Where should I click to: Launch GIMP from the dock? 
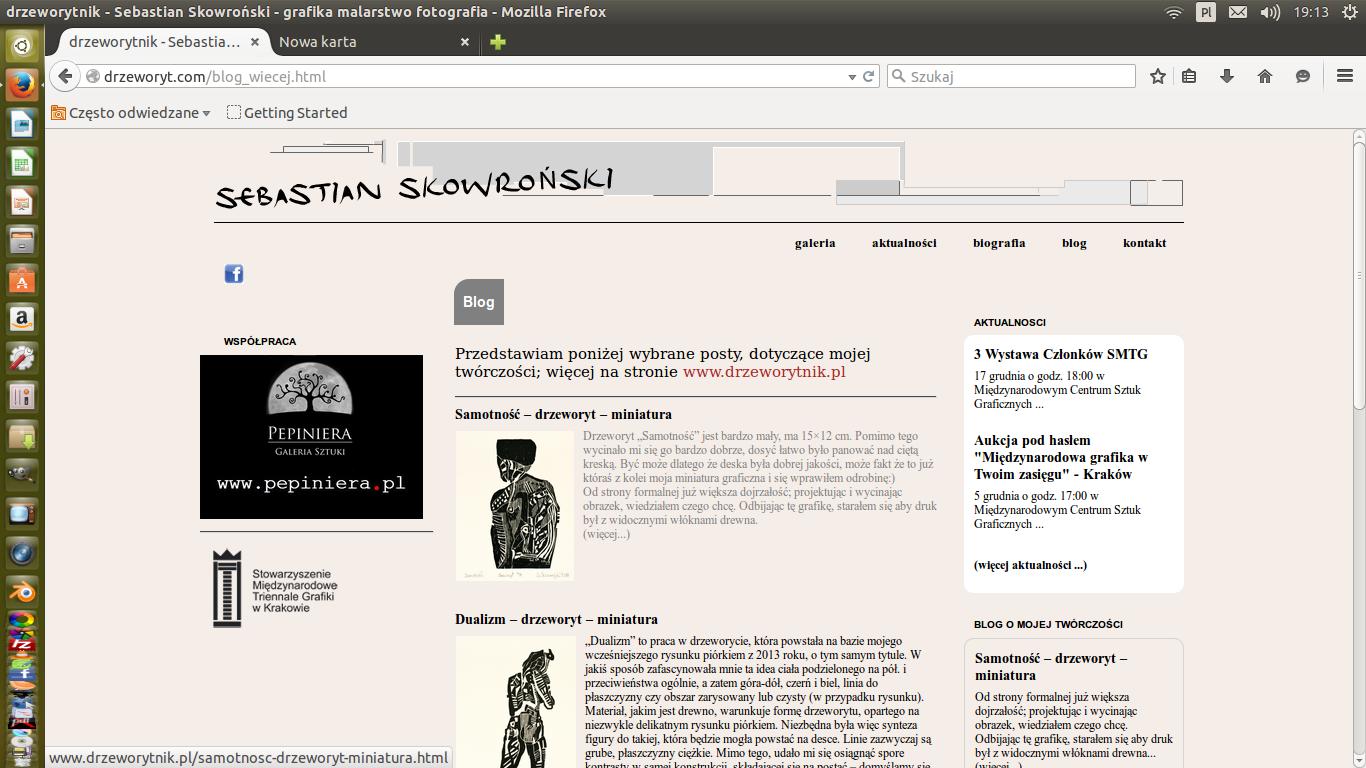pos(22,475)
